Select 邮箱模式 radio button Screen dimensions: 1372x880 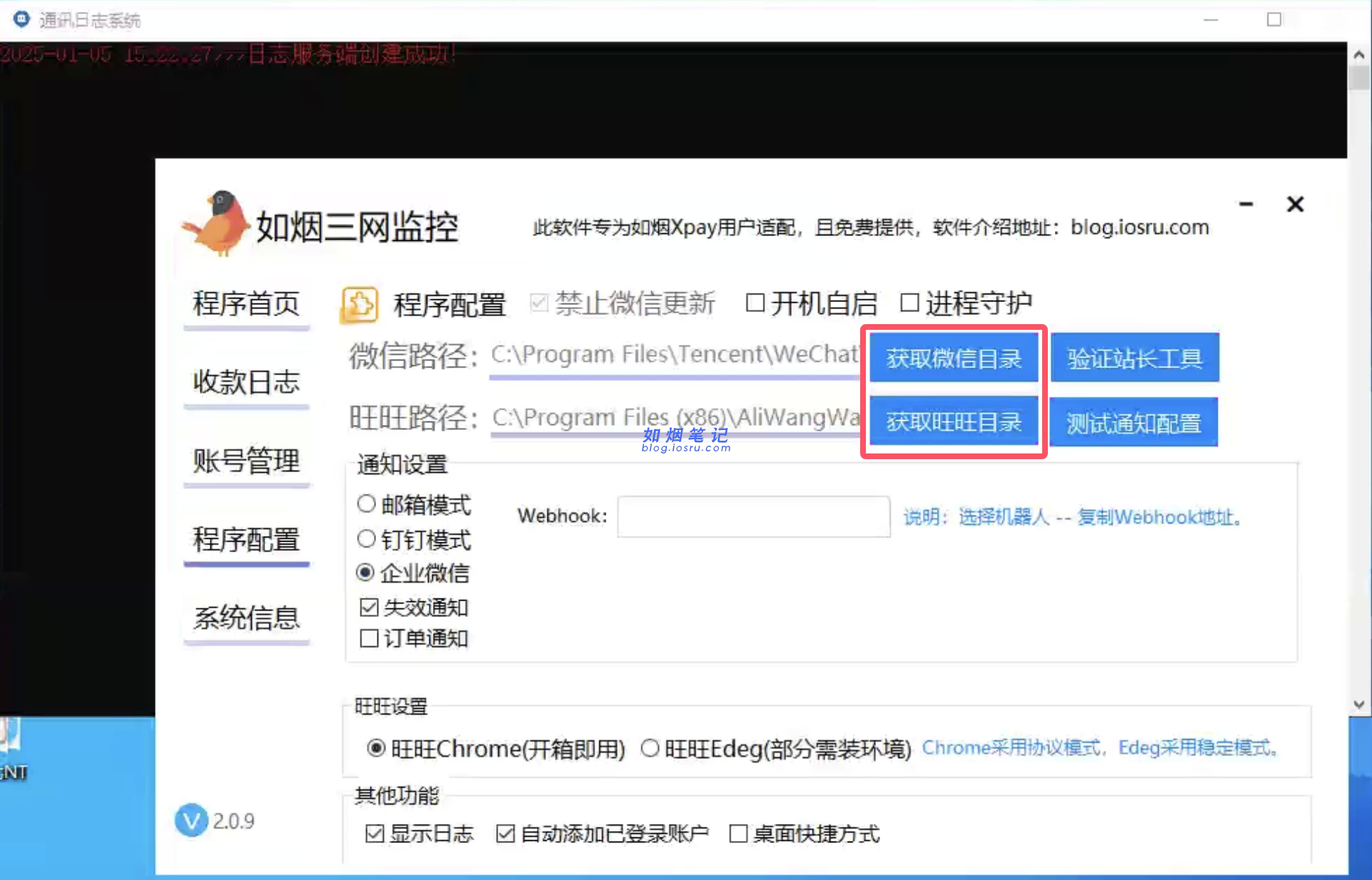(414, 505)
